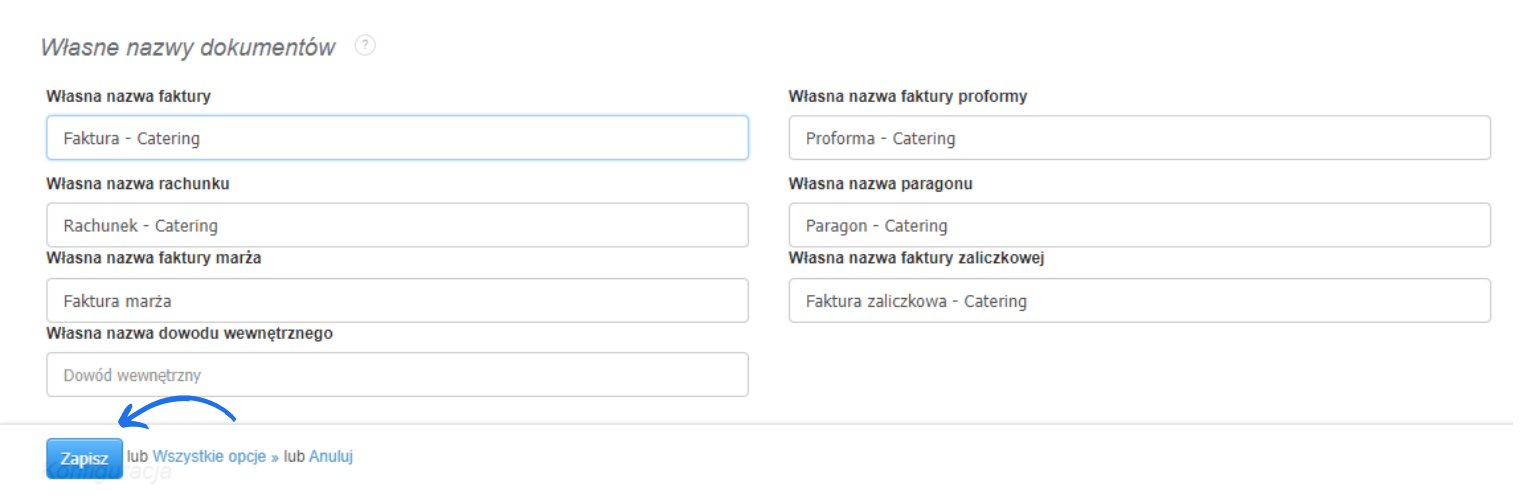Click the Własna nazwa dowodu wewnętrznego label
Image resolution: width=1526 pixels, height=495 pixels.
pyautogui.click(x=189, y=333)
